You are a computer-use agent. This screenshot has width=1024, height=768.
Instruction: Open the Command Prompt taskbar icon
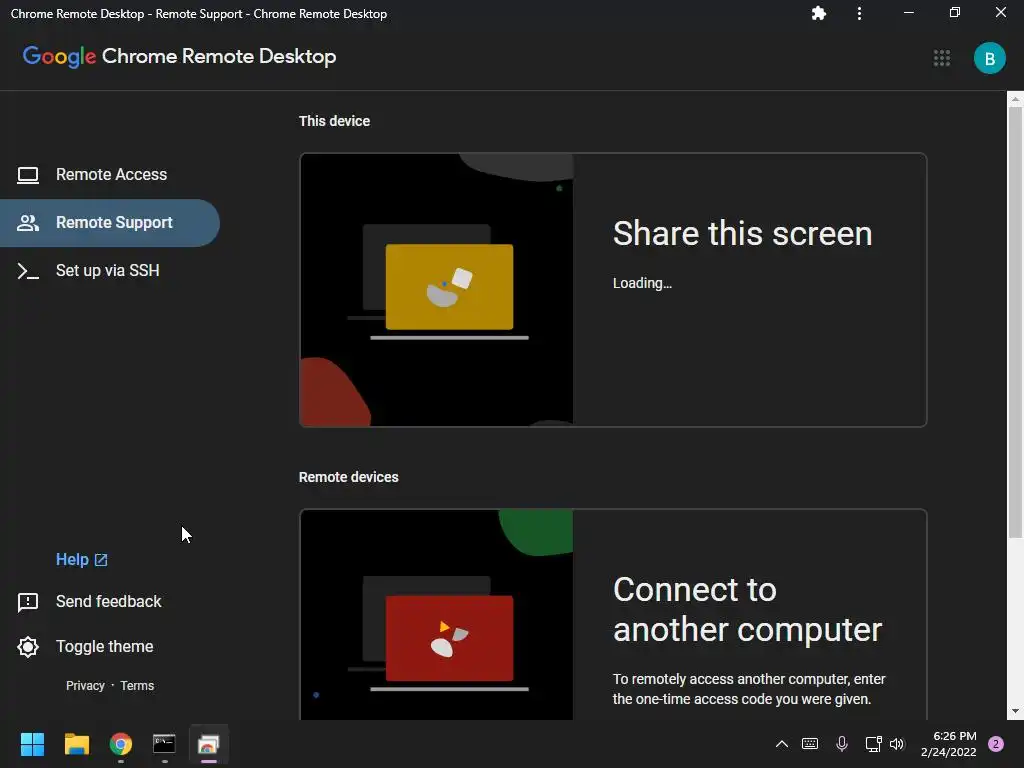tap(165, 744)
